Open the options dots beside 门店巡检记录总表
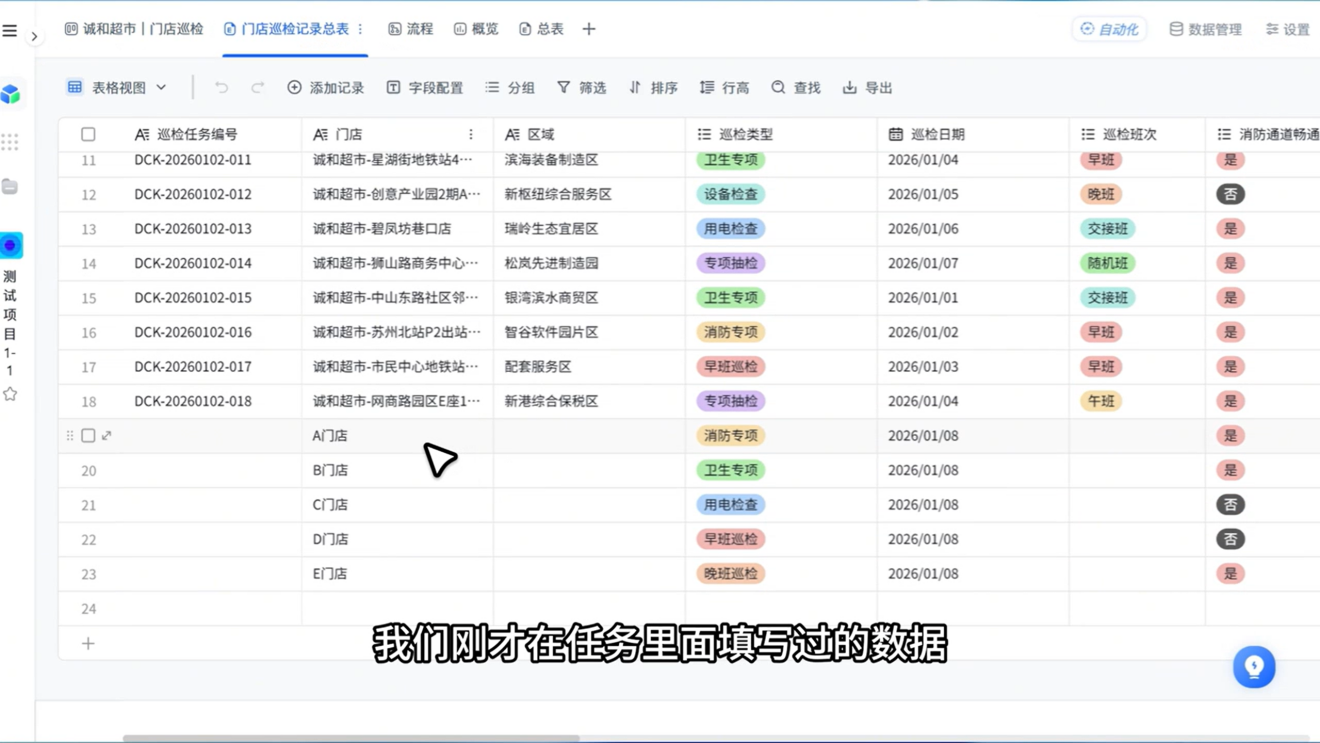1320x743 pixels. pos(361,29)
